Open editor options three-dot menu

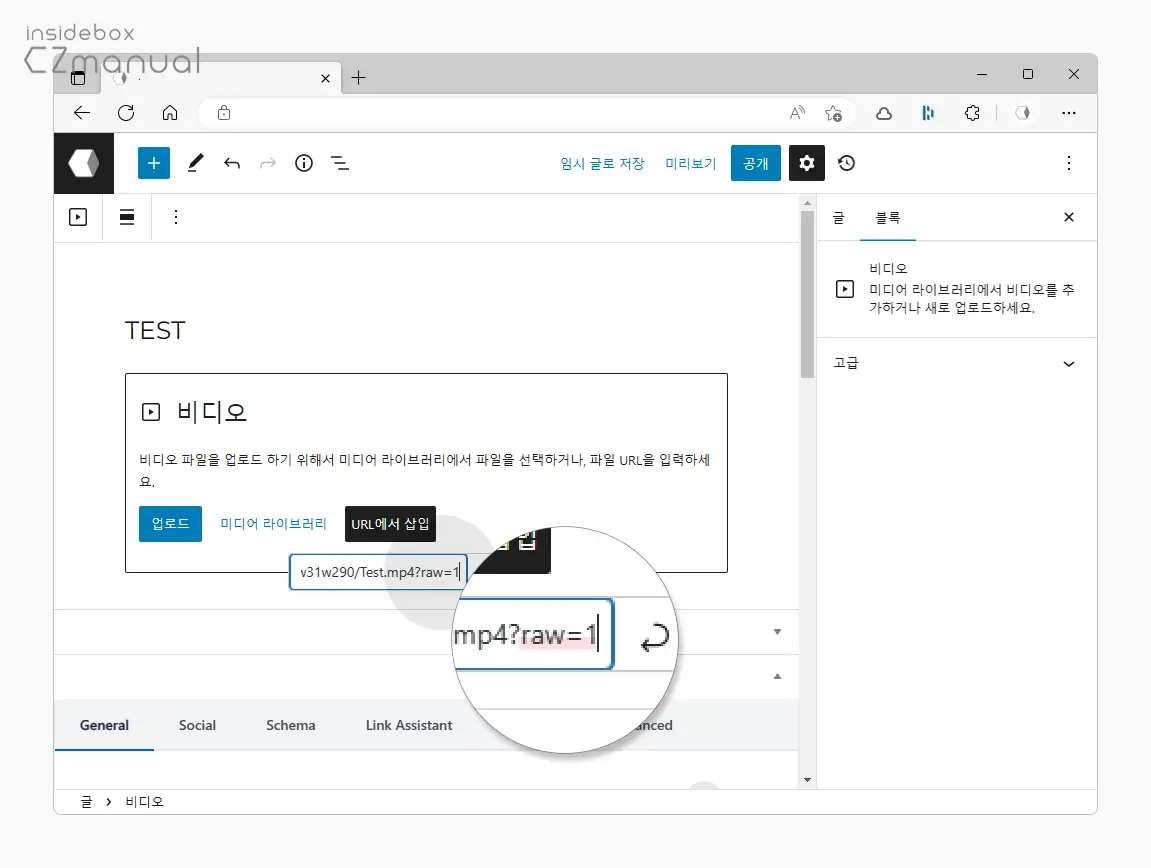click(1069, 163)
